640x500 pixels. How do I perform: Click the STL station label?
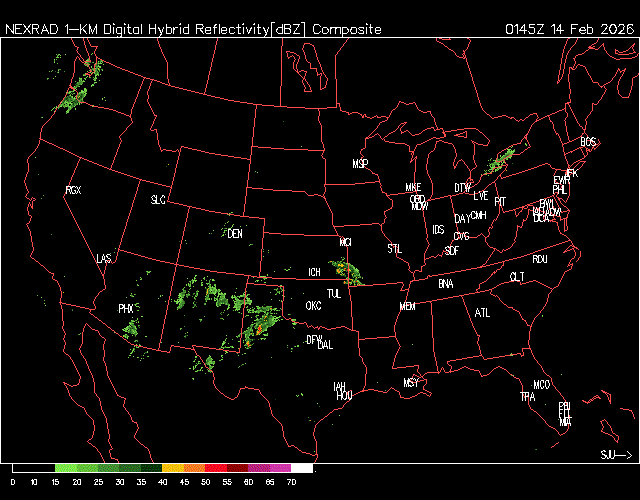coord(394,247)
